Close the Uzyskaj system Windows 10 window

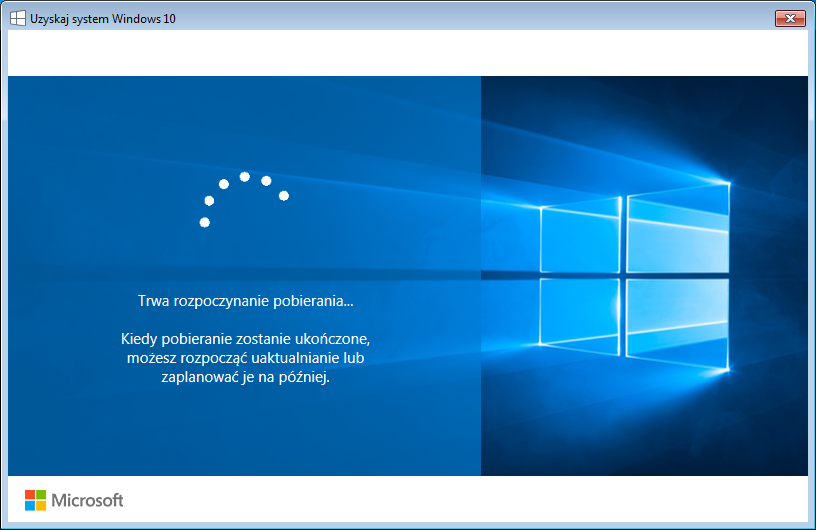pyautogui.click(x=790, y=18)
